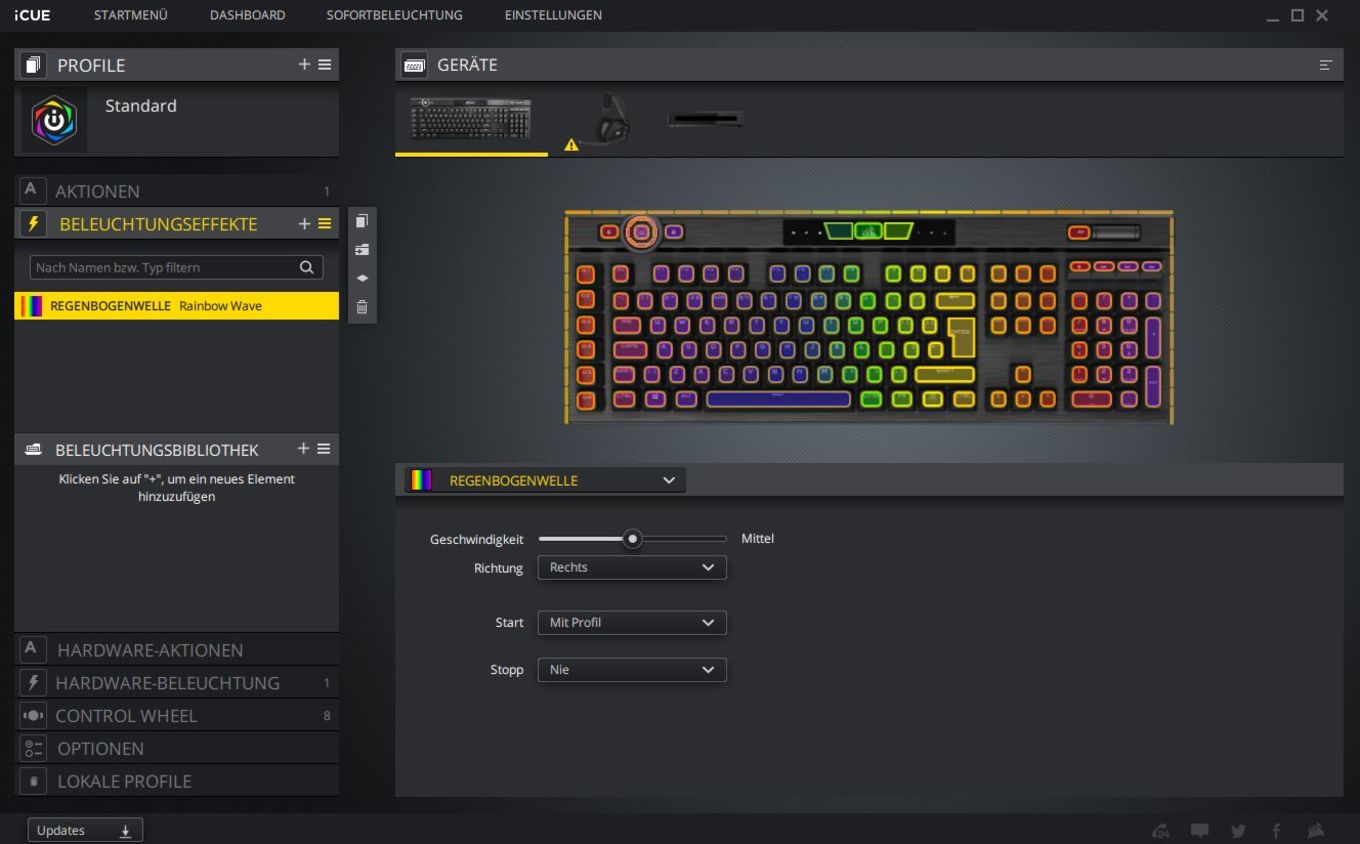Open the Stopp dropdown showing Nie
This screenshot has height=844, width=1360.
tap(632, 670)
